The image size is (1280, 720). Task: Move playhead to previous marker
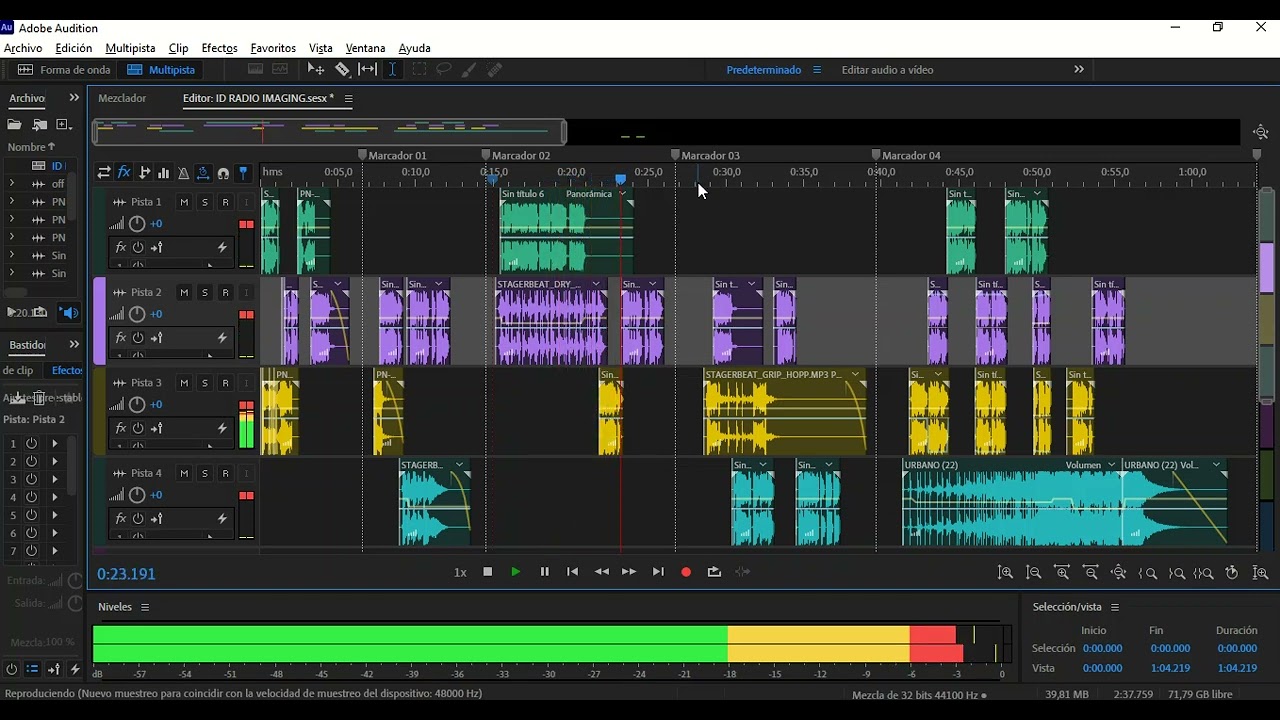point(572,572)
